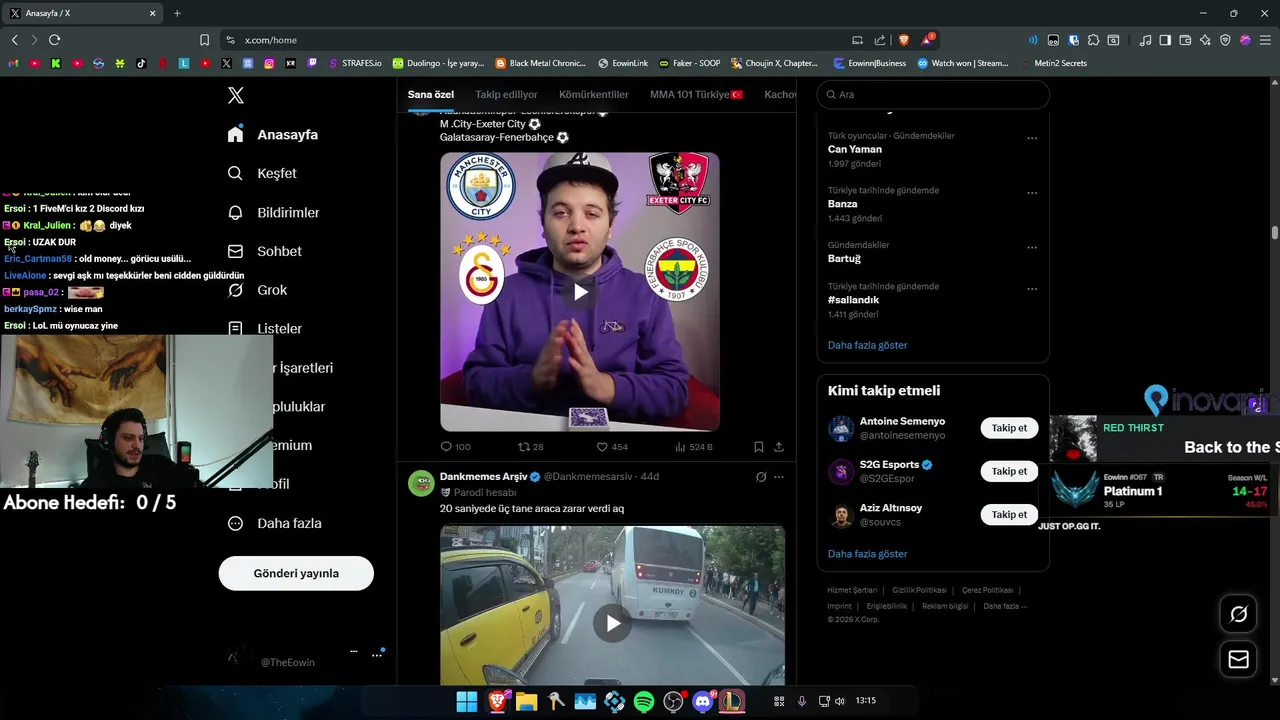Open Grok icon on Dankmemes Arşiv post

761,477
